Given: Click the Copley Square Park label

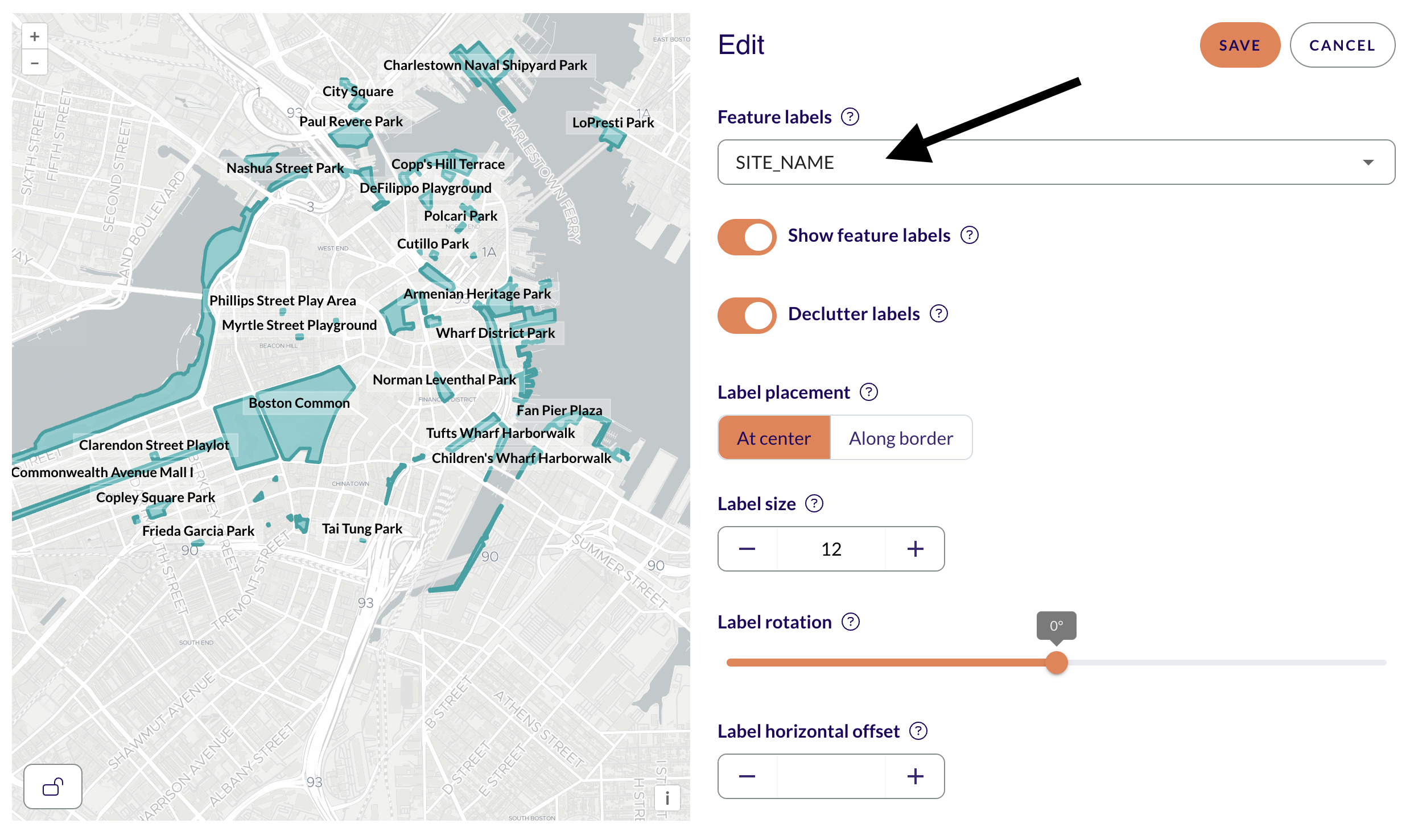Looking at the screenshot, I should (156, 497).
